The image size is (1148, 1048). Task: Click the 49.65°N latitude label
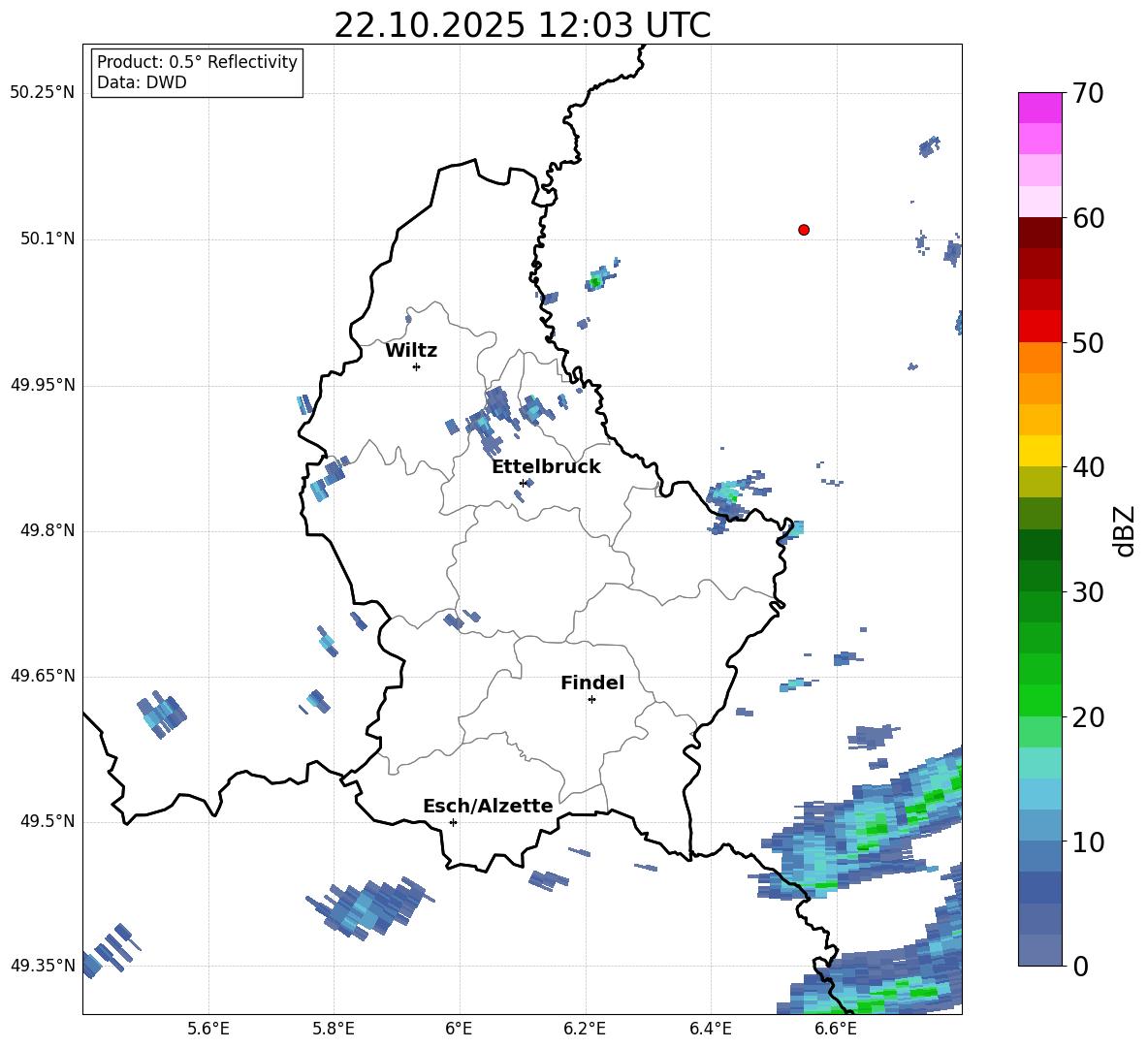pos(42,676)
